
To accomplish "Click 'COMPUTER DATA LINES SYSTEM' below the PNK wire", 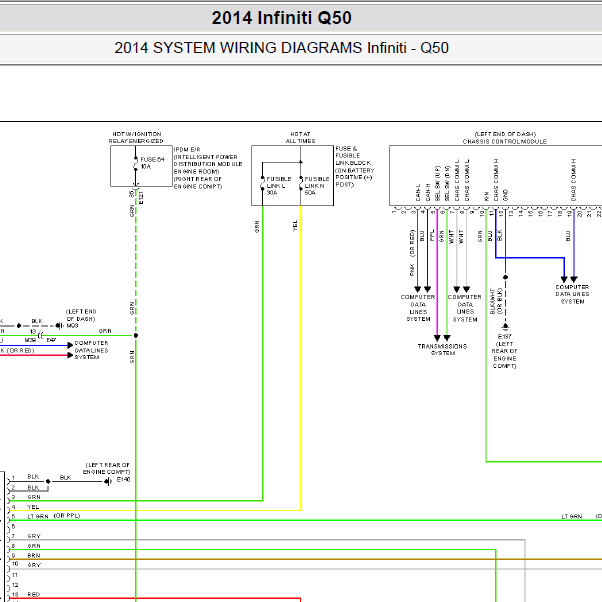I will tap(418, 308).
